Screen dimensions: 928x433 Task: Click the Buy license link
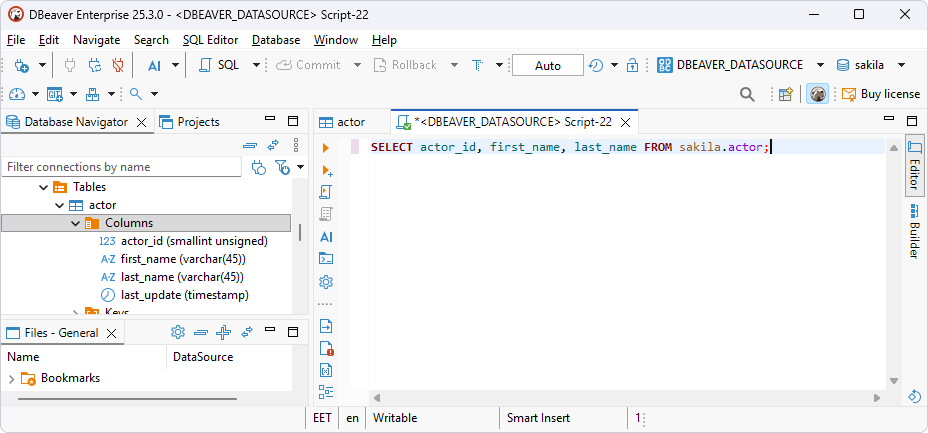(881, 94)
